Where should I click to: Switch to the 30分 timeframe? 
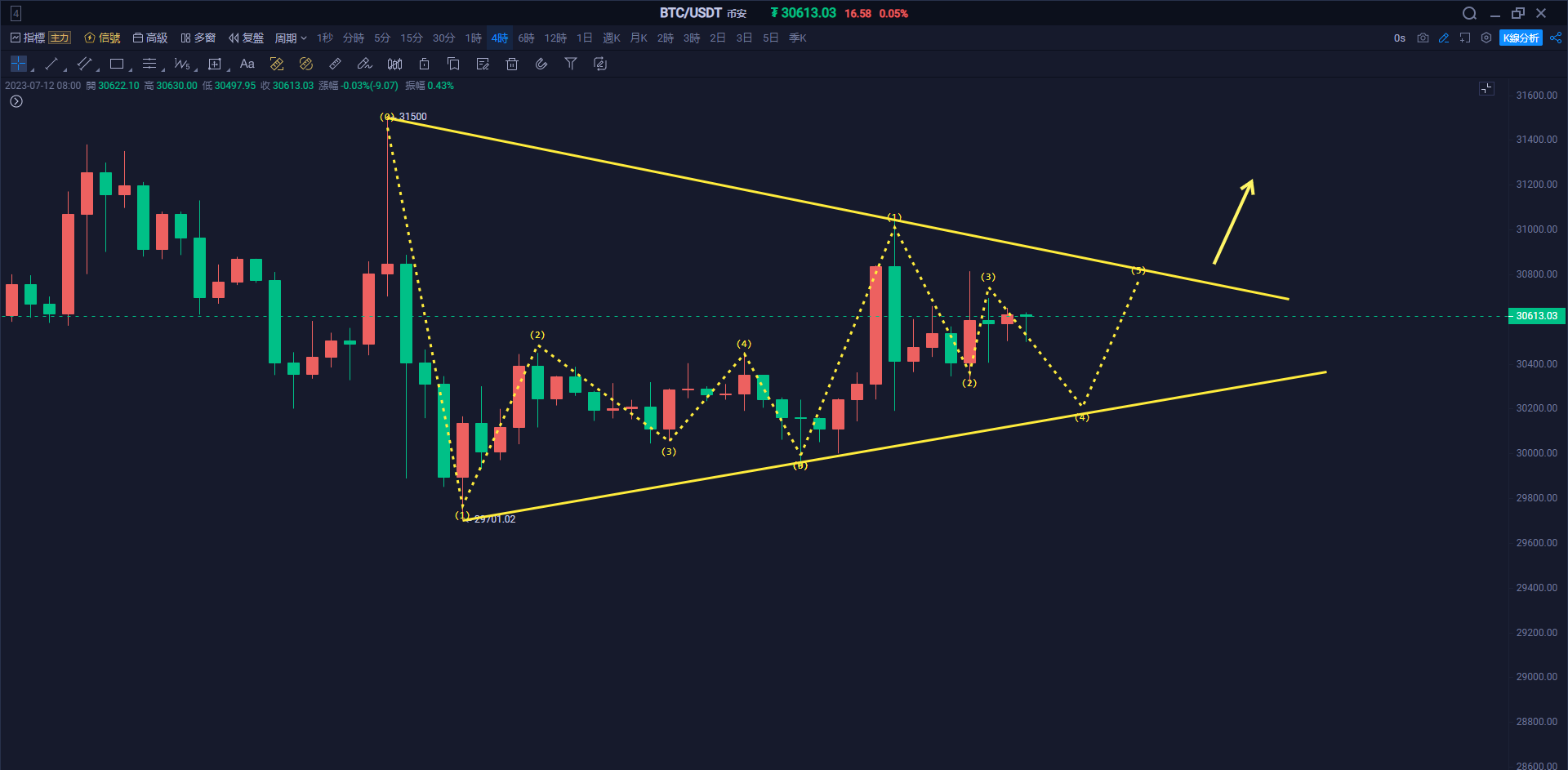pos(443,38)
